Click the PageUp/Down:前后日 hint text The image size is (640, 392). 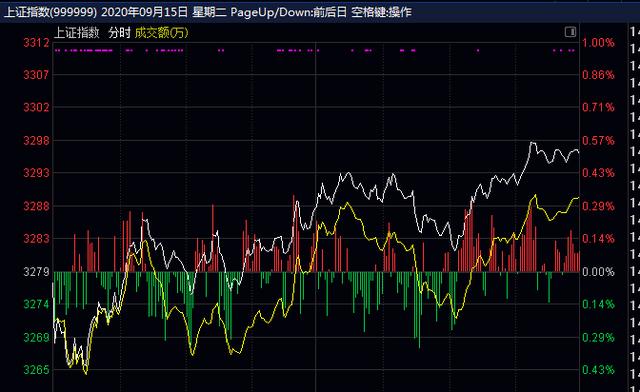pos(289,12)
